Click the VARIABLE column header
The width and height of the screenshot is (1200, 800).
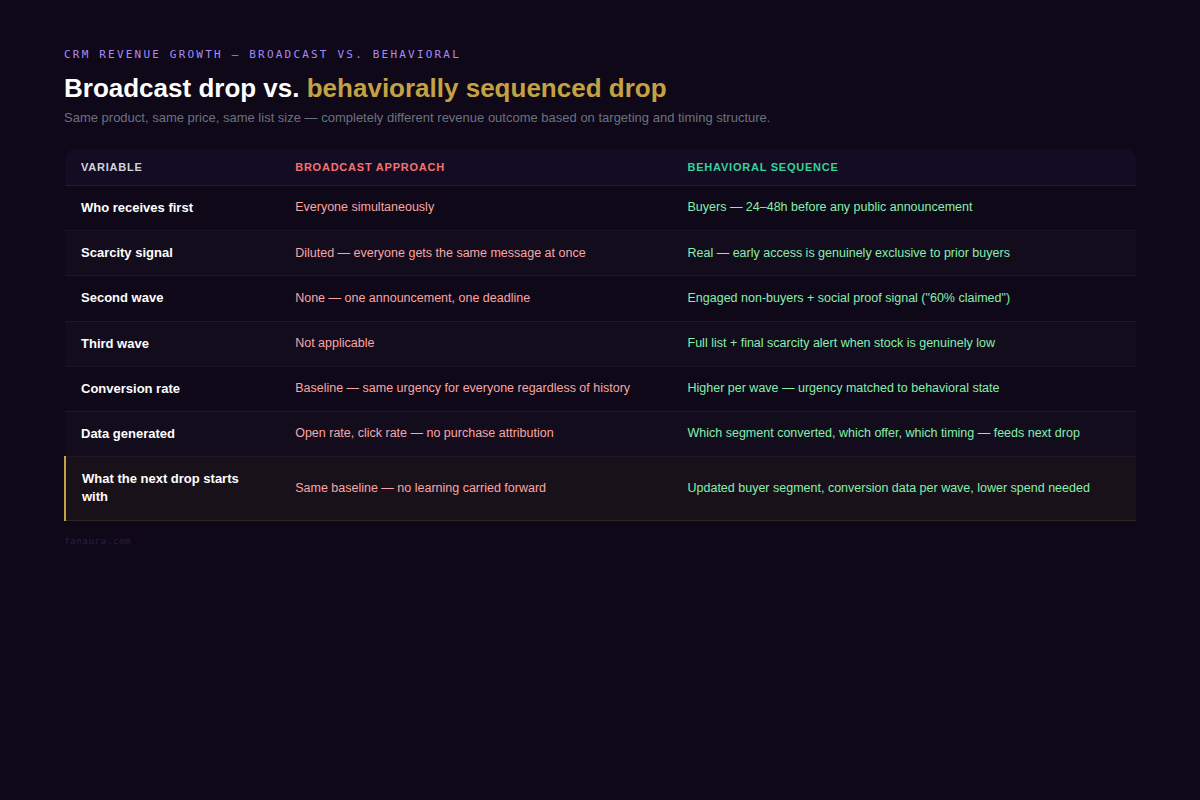pos(111,167)
